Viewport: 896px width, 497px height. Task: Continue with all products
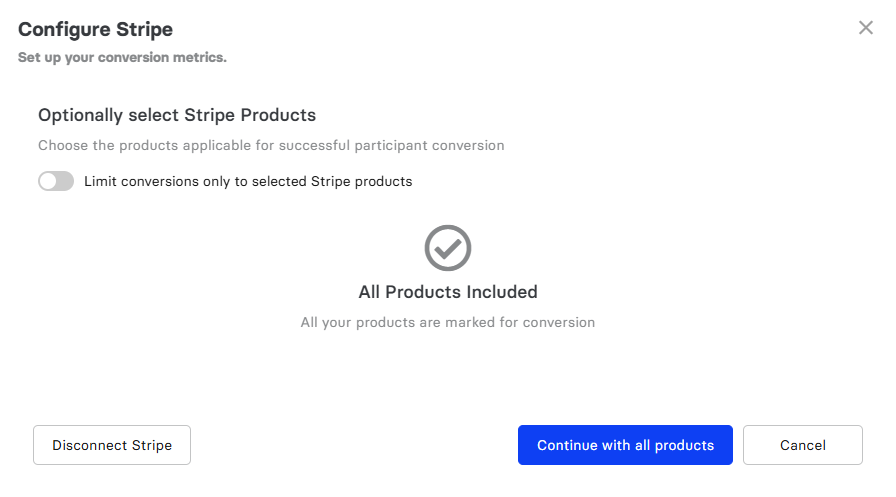click(625, 445)
